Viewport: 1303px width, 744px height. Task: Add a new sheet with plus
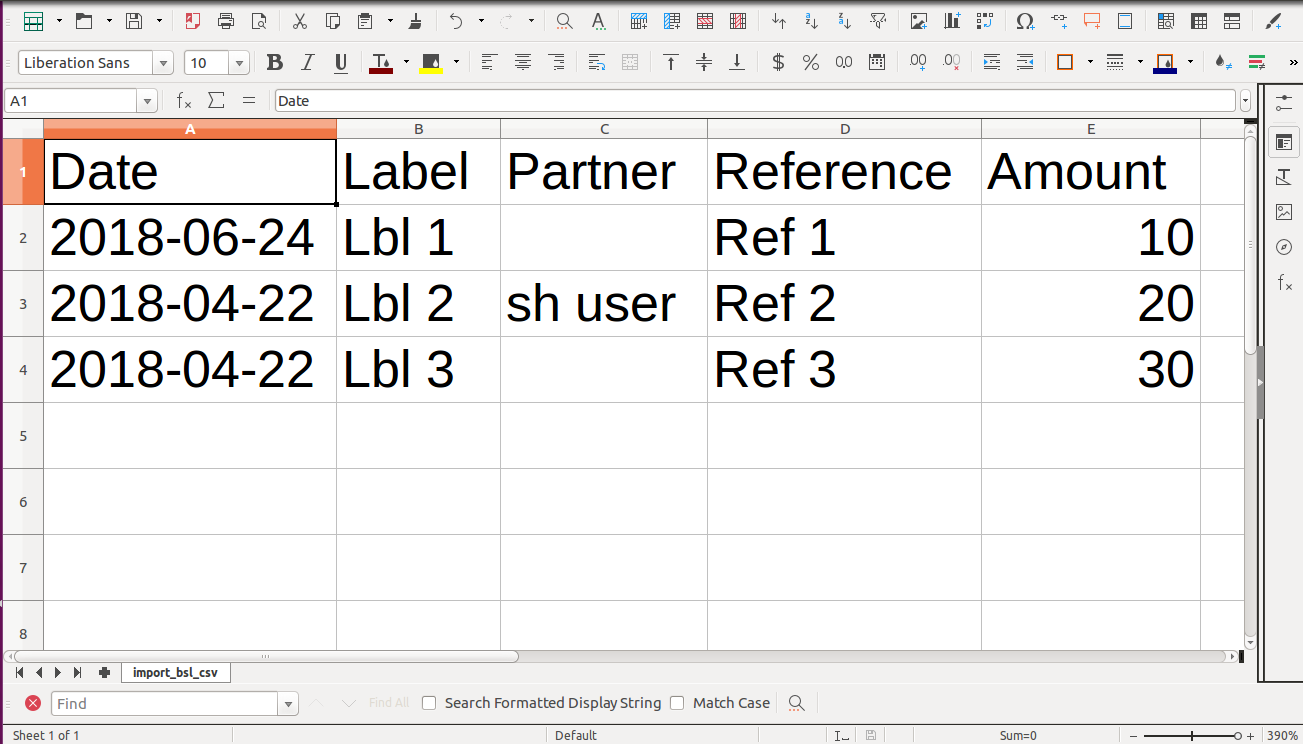pyautogui.click(x=104, y=673)
